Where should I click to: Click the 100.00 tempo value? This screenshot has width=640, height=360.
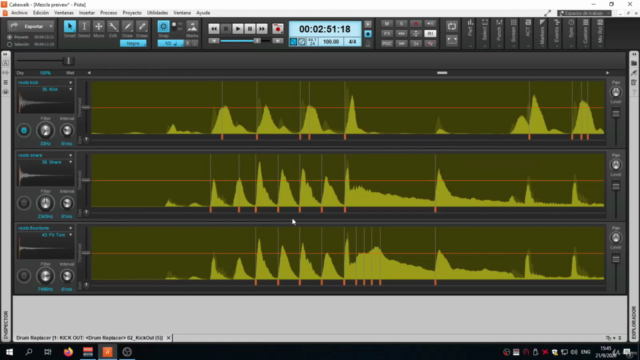point(331,42)
